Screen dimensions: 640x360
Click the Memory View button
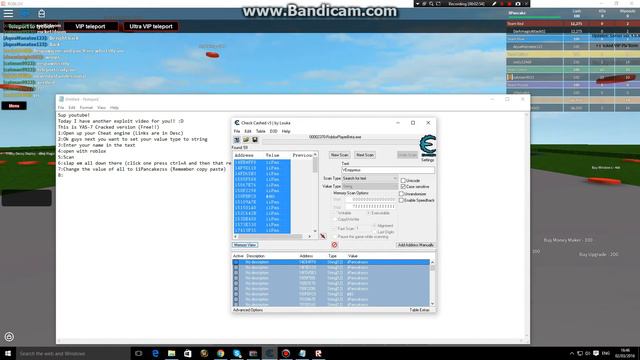[245, 245]
